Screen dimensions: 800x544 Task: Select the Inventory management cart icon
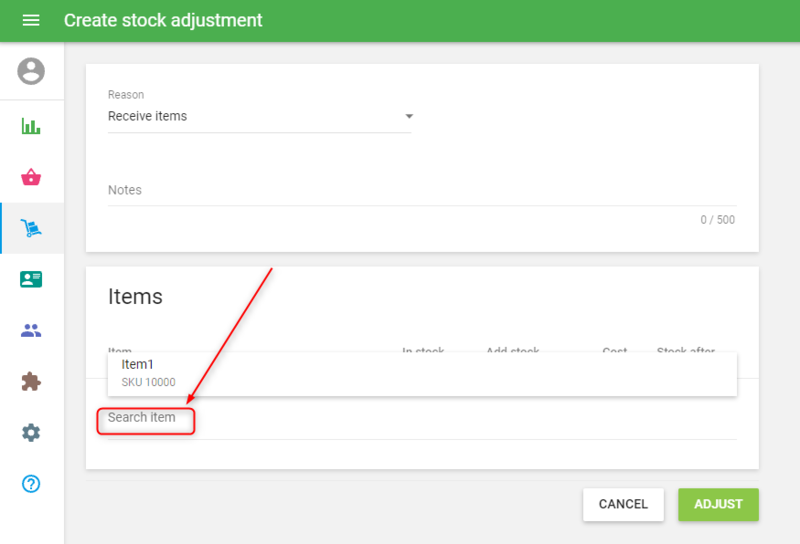tap(31, 229)
